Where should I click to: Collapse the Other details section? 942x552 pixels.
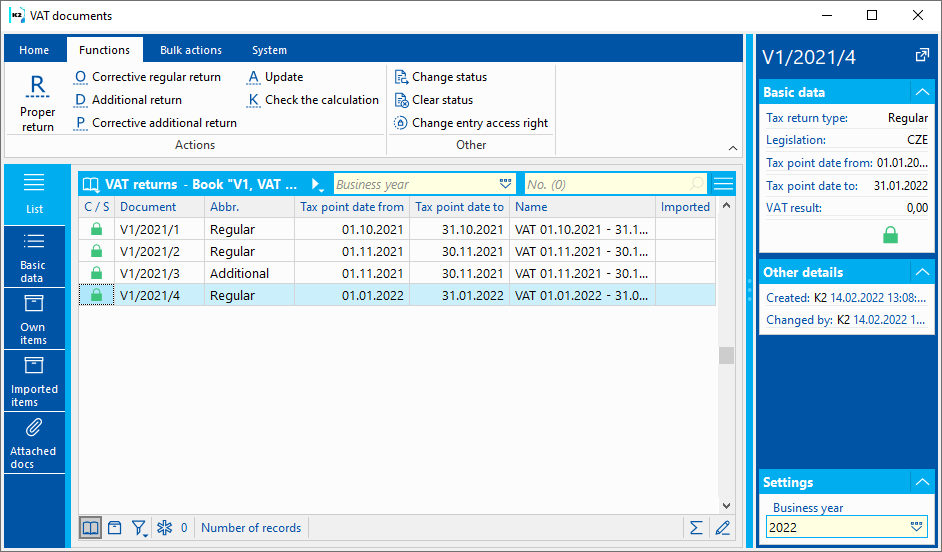tap(921, 272)
